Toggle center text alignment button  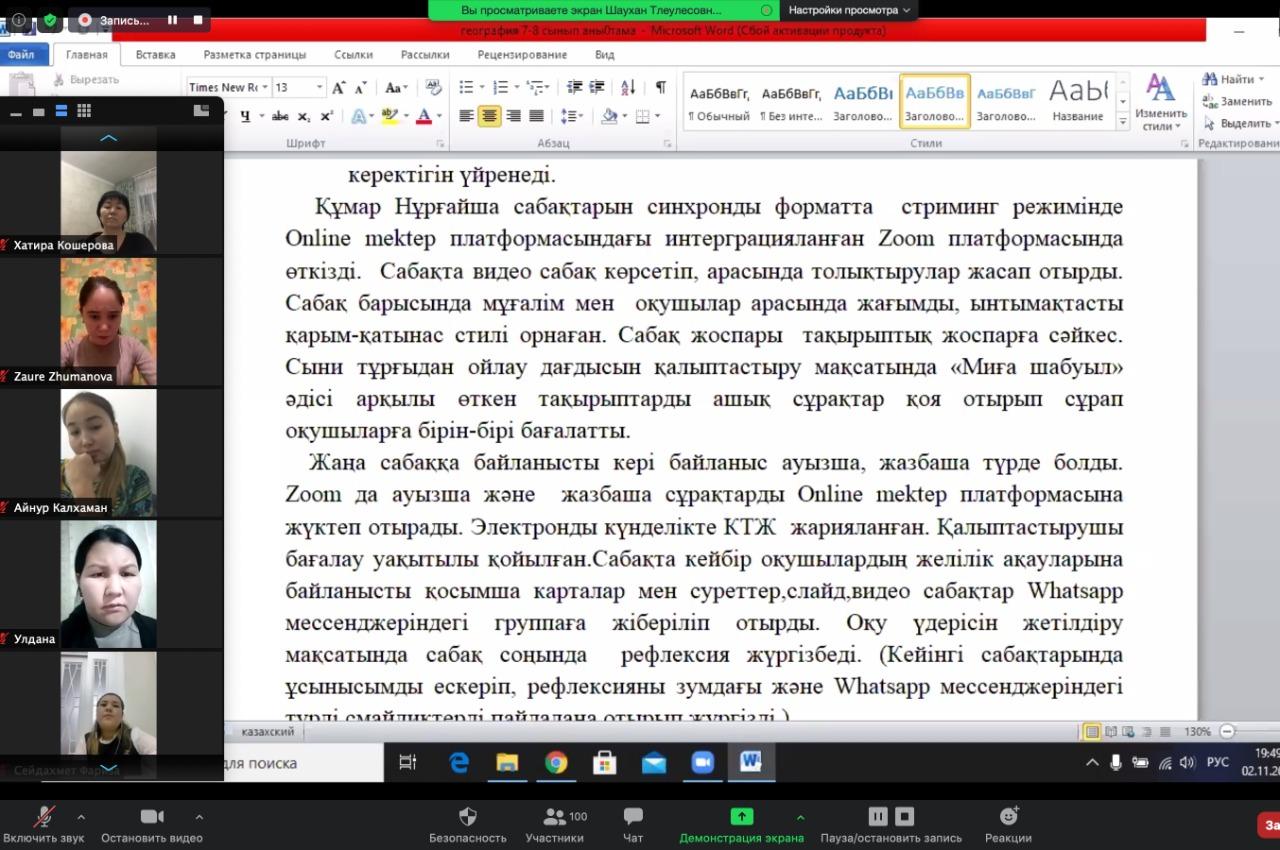tap(490, 116)
